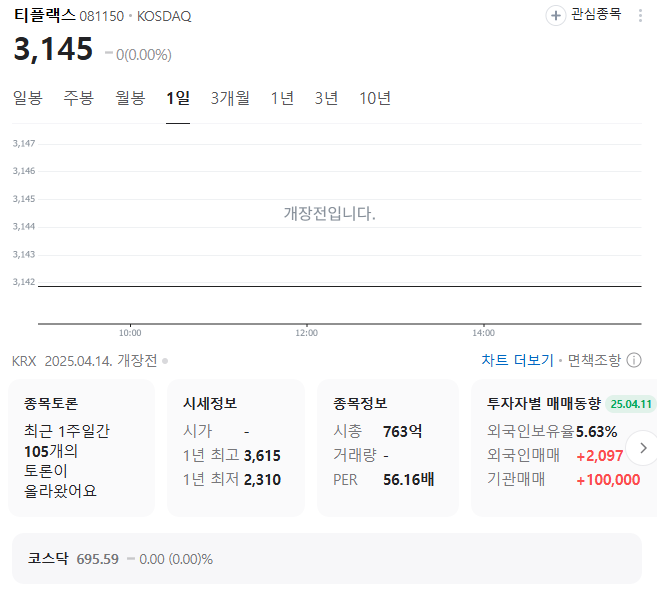Click the 3,147 price axis label
The image size is (657, 596).
click(x=24, y=143)
